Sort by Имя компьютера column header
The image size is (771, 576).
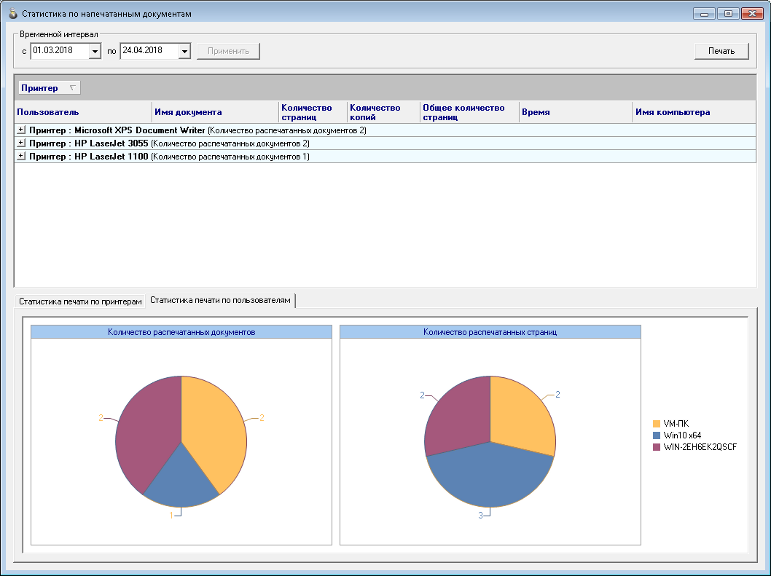pyautogui.click(x=694, y=112)
